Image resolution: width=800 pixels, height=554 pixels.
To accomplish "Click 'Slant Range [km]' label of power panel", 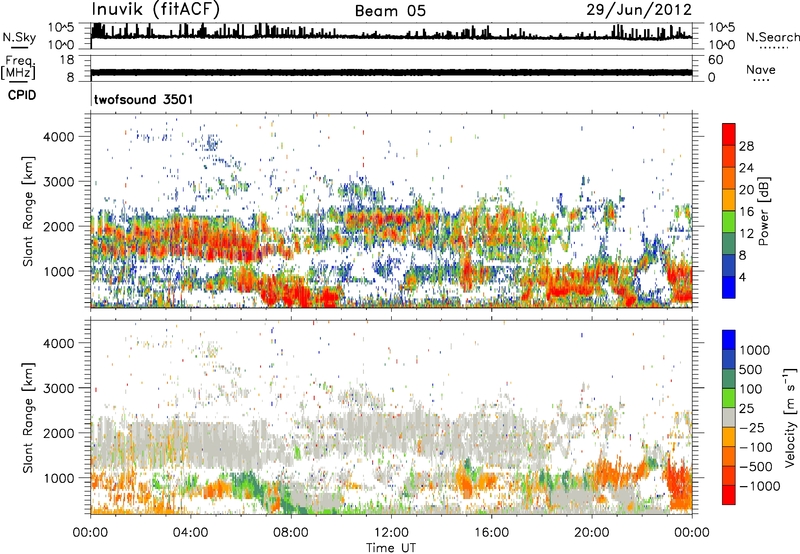I will click(28, 211).
